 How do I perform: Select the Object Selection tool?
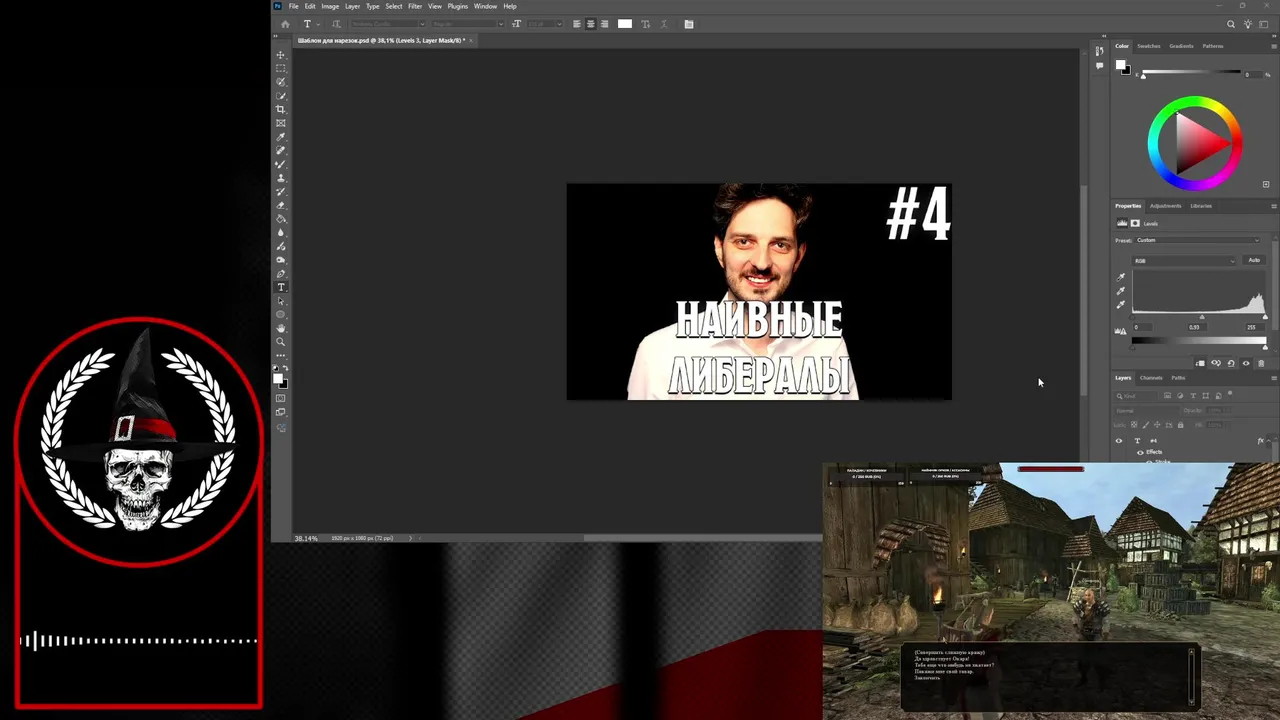[281, 96]
